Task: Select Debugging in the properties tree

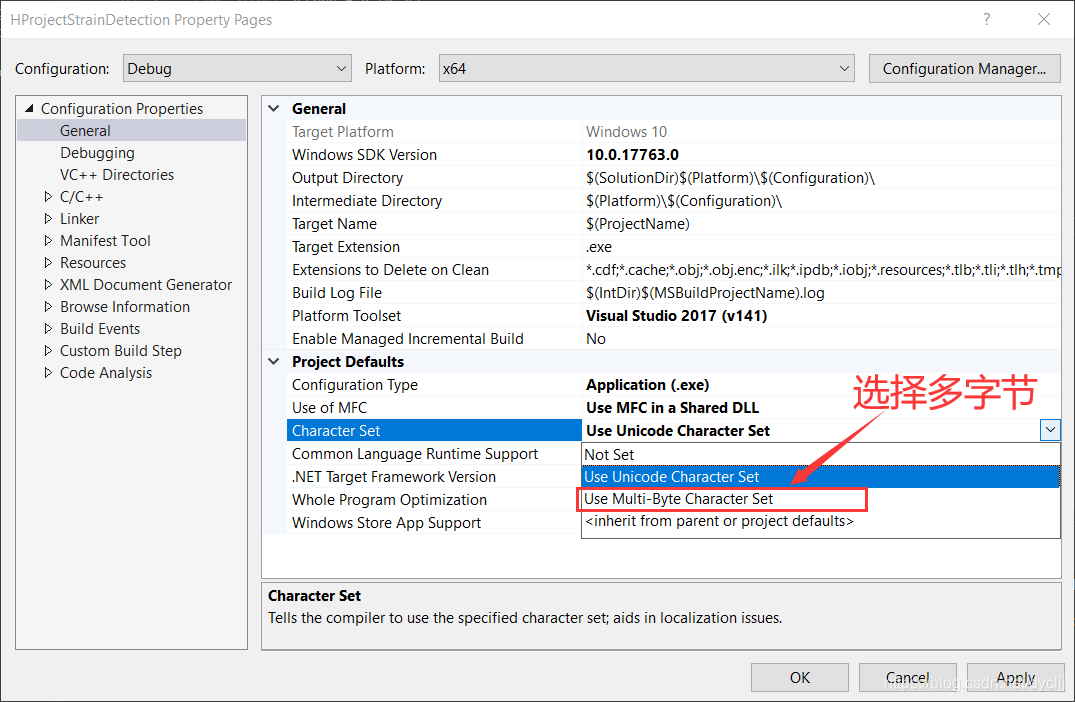Action: pyautogui.click(x=97, y=153)
